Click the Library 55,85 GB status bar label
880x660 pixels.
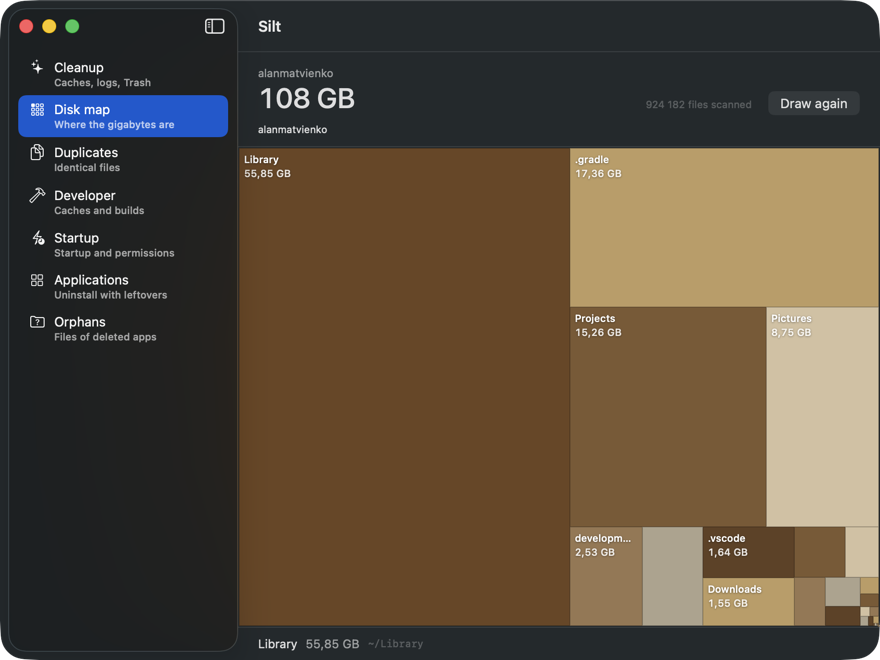[308, 644]
